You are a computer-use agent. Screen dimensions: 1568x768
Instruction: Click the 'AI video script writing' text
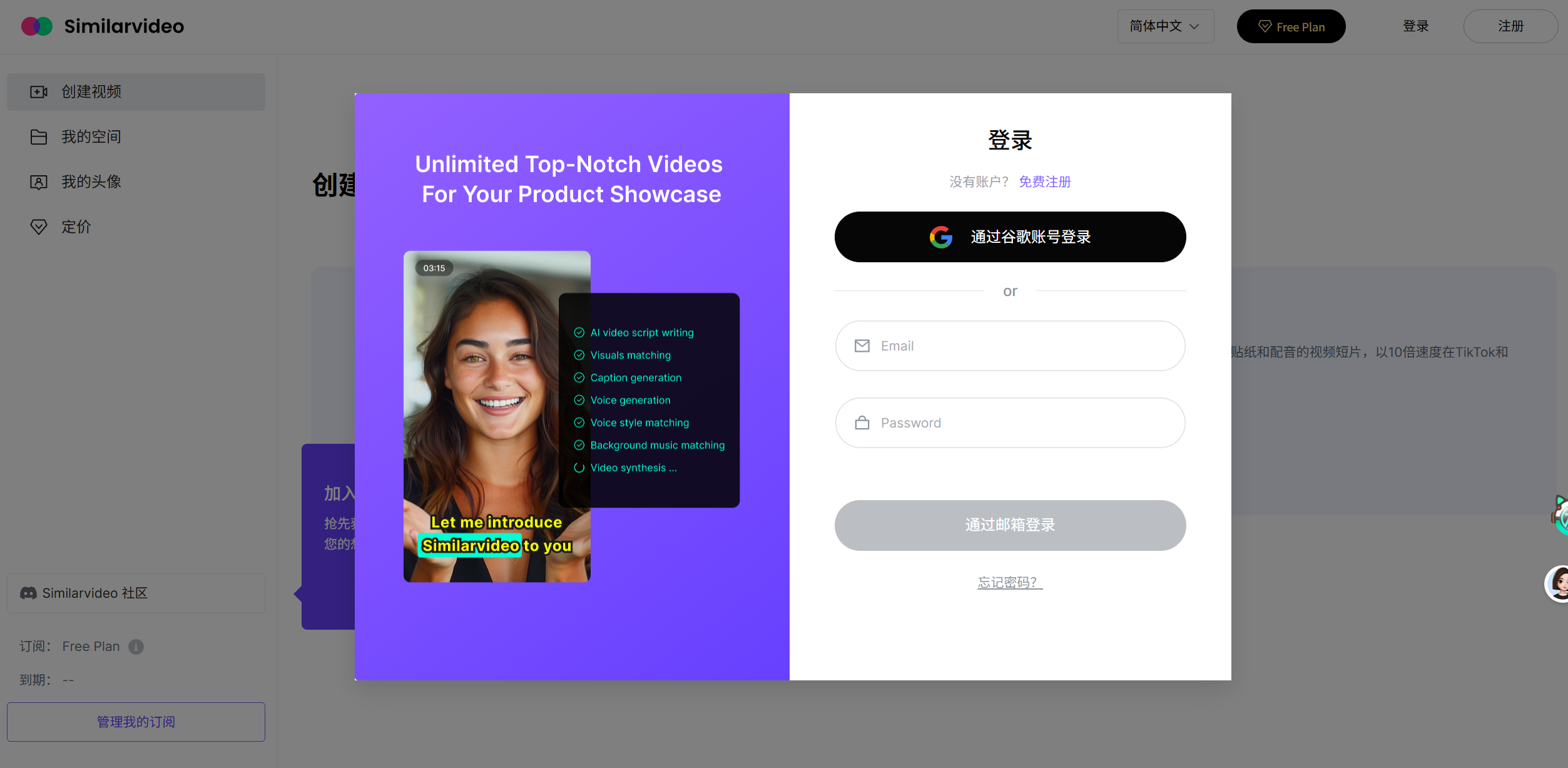(642, 333)
